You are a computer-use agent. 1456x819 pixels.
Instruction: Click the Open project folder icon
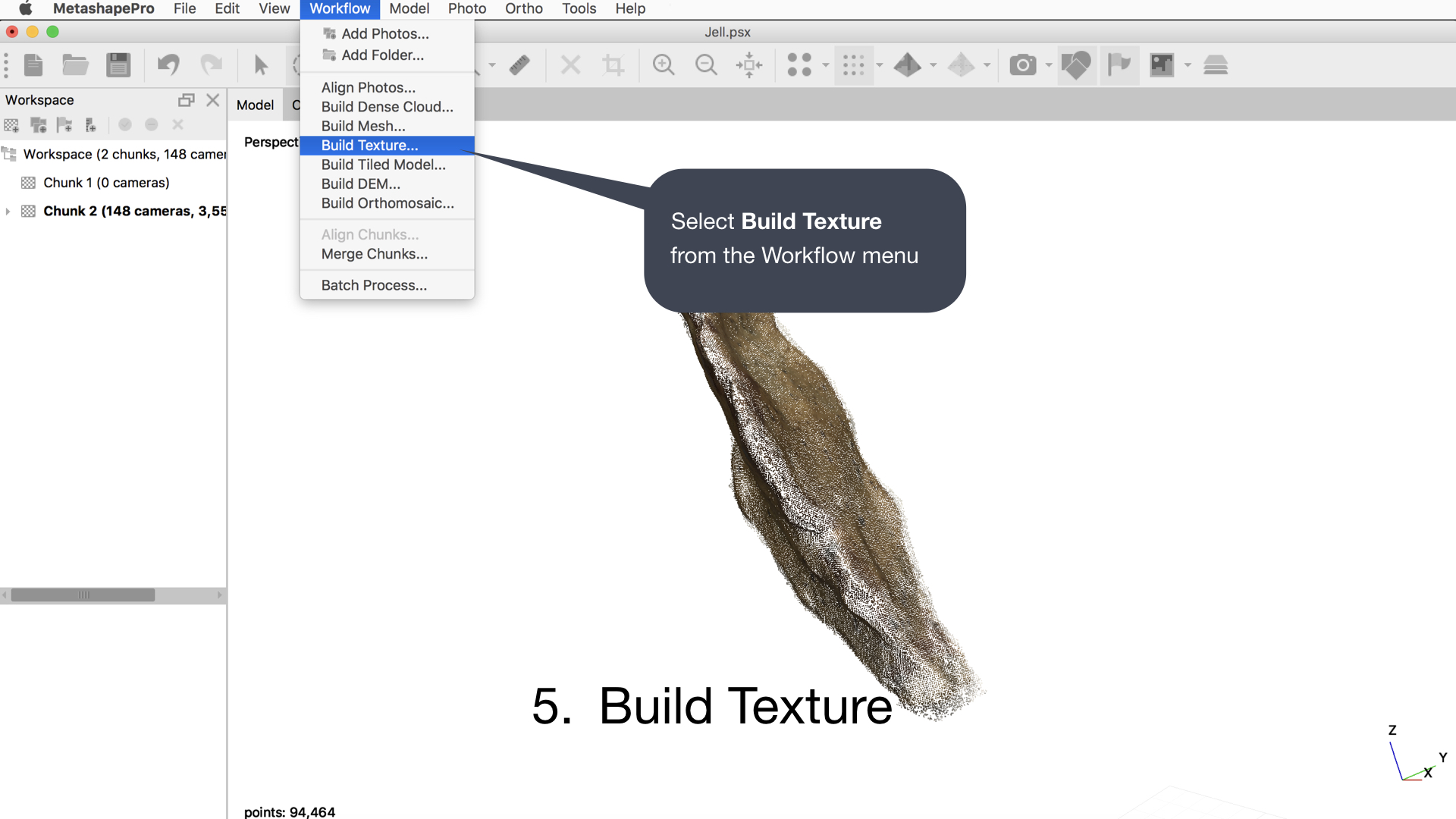pyautogui.click(x=75, y=65)
